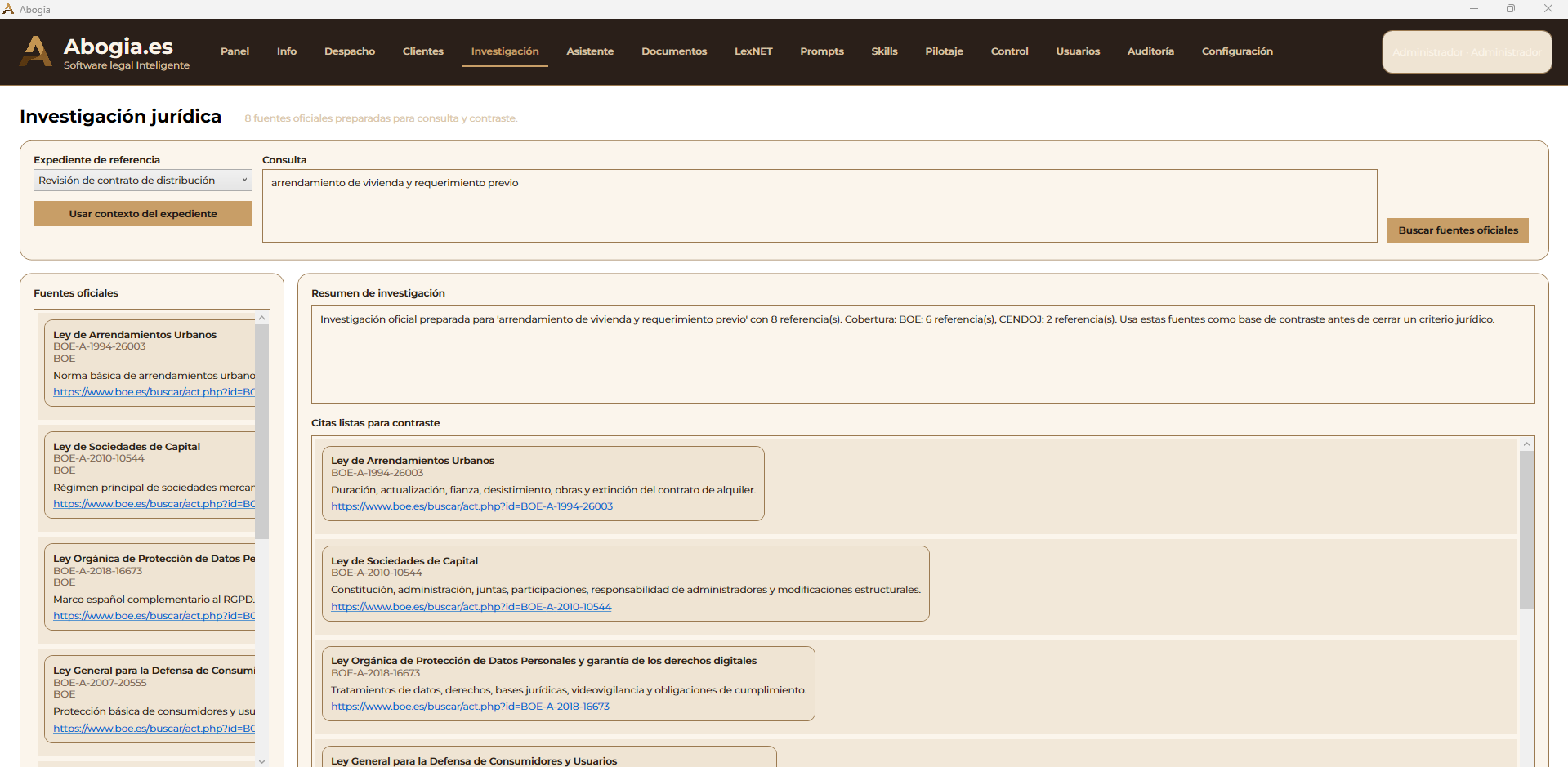Minimize the Abogia window
Image resolution: width=1568 pixels, height=767 pixels.
coord(1473,9)
